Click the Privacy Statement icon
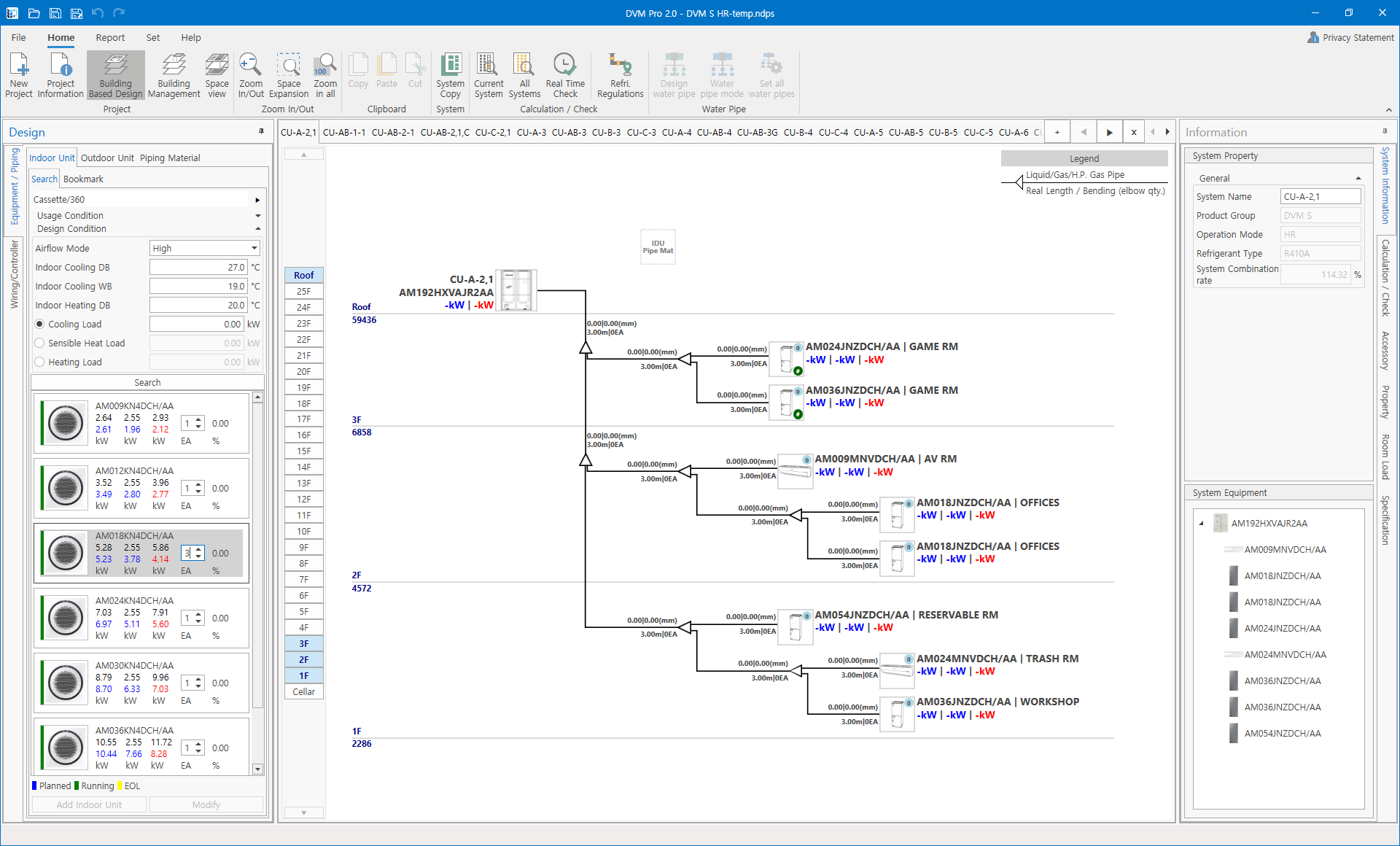The image size is (1400, 846). click(x=1313, y=37)
